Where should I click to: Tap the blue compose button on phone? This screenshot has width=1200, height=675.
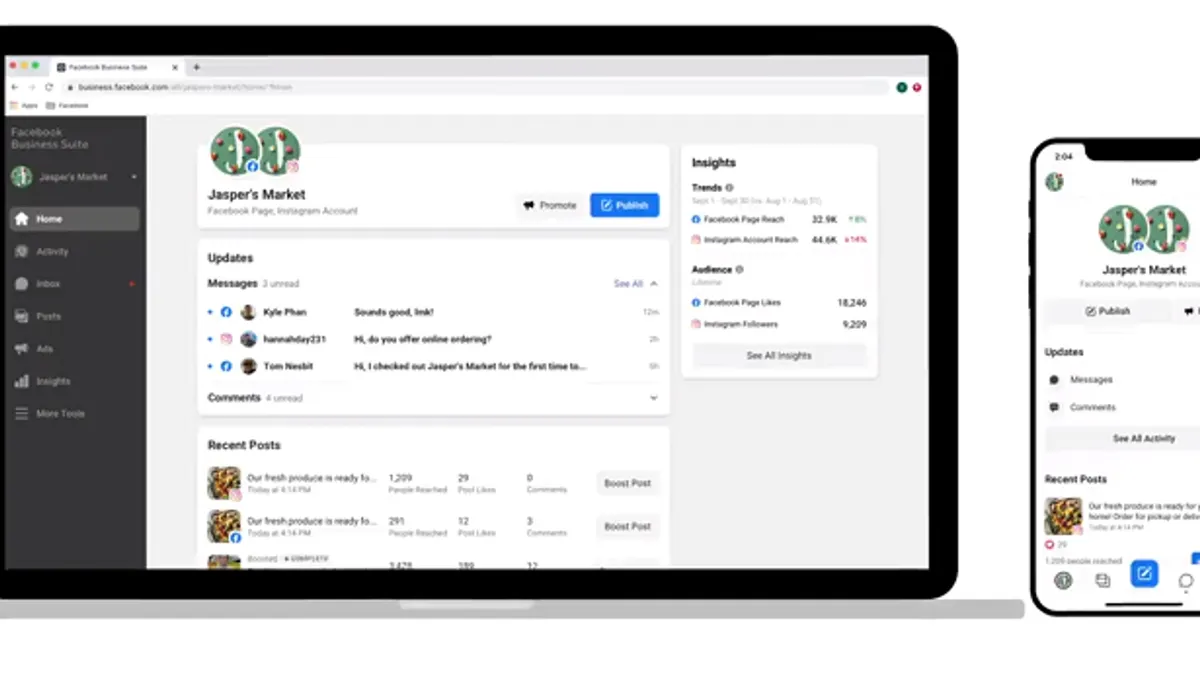[1144, 574]
